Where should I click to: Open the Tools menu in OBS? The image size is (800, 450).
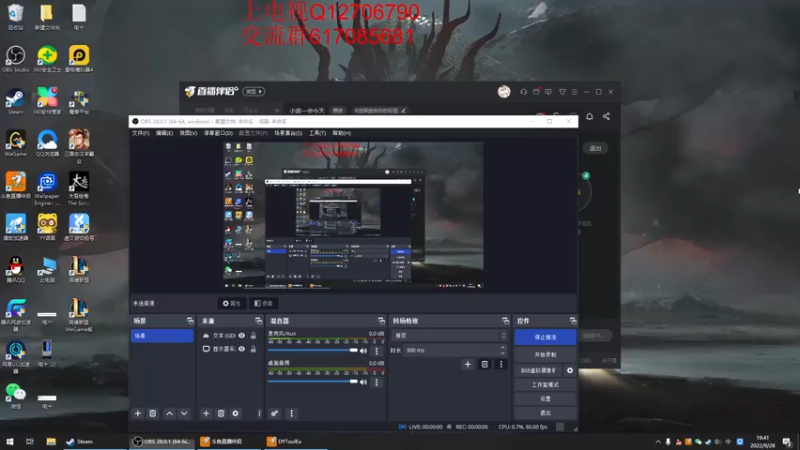[317, 133]
